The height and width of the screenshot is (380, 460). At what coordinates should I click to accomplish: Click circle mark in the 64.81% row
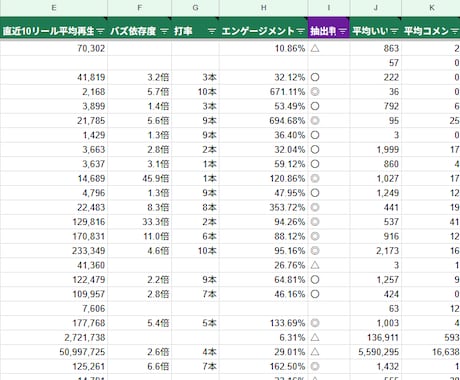click(315, 280)
